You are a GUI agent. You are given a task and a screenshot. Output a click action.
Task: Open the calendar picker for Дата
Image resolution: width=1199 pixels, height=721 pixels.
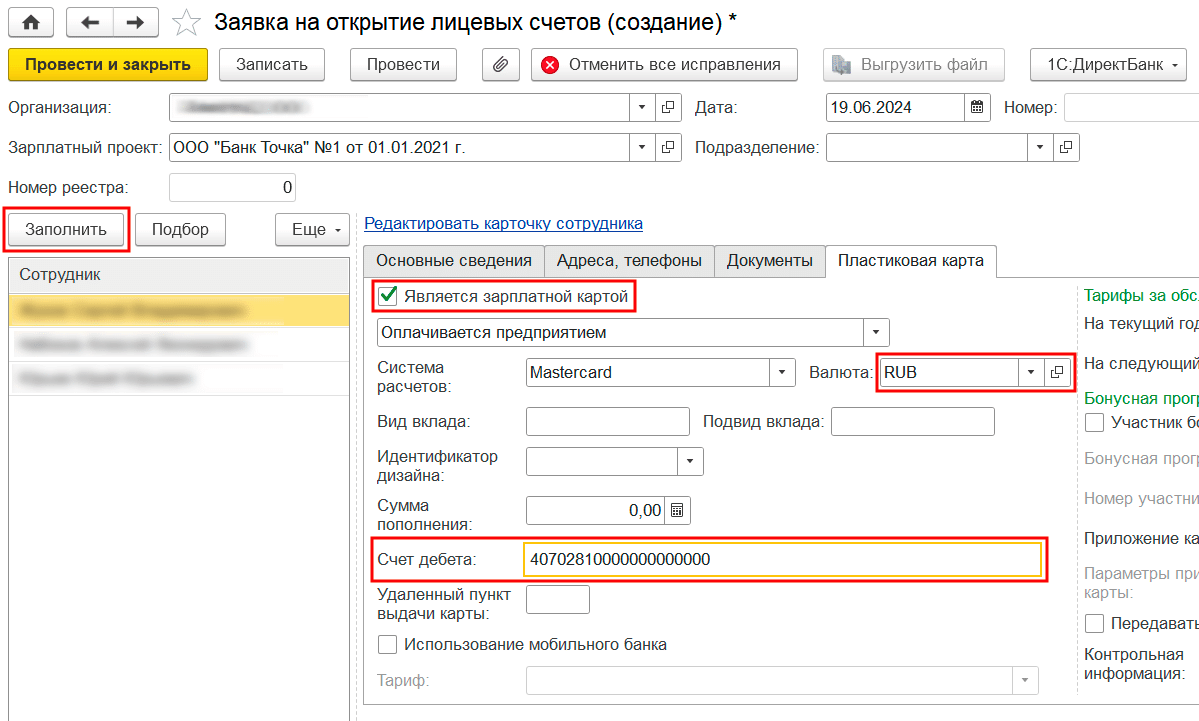(x=977, y=108)
